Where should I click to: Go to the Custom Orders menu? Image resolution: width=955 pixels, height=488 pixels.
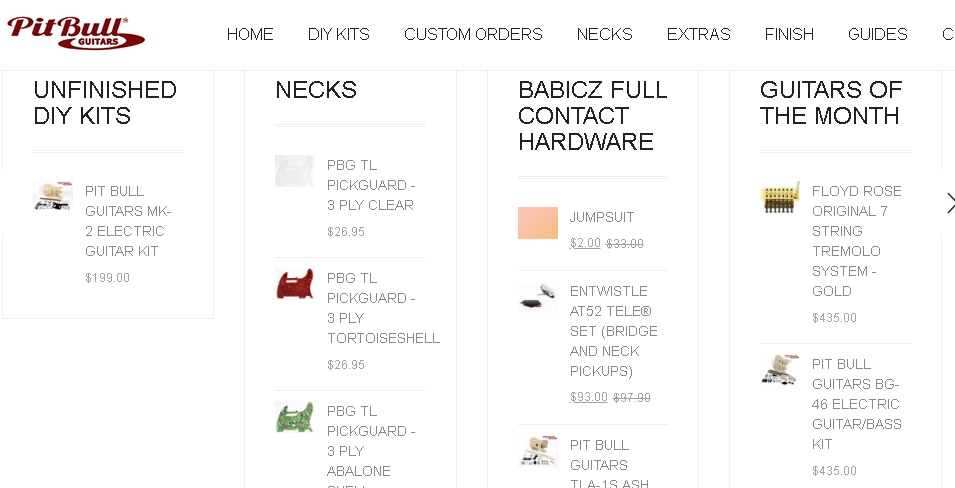(473, 34)
